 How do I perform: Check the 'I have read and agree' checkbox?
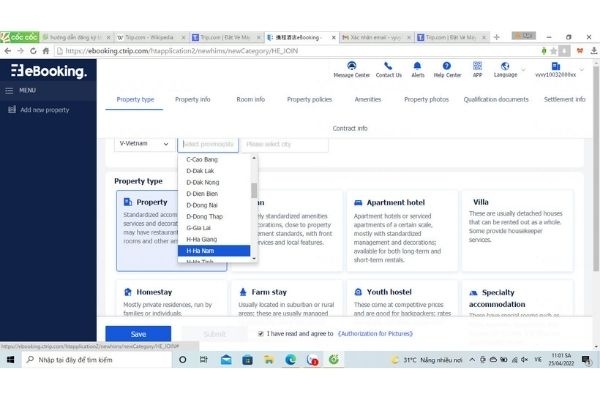pos(260,334)
